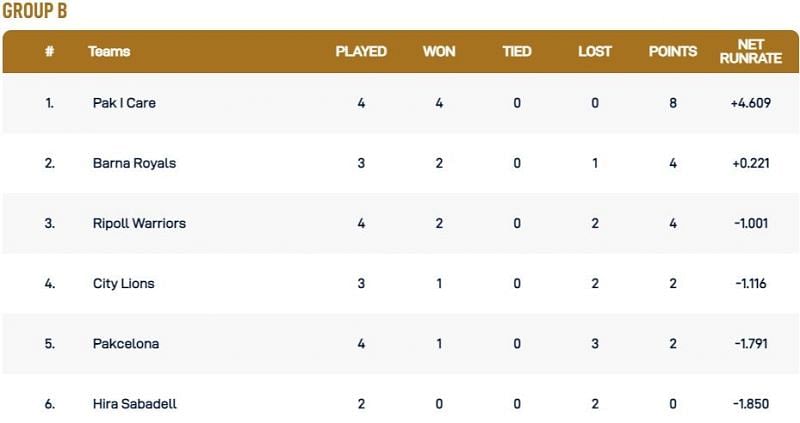Open the Barna Royals team entry
The width and height of the screenshot is (800, 423).
(134, 163)
